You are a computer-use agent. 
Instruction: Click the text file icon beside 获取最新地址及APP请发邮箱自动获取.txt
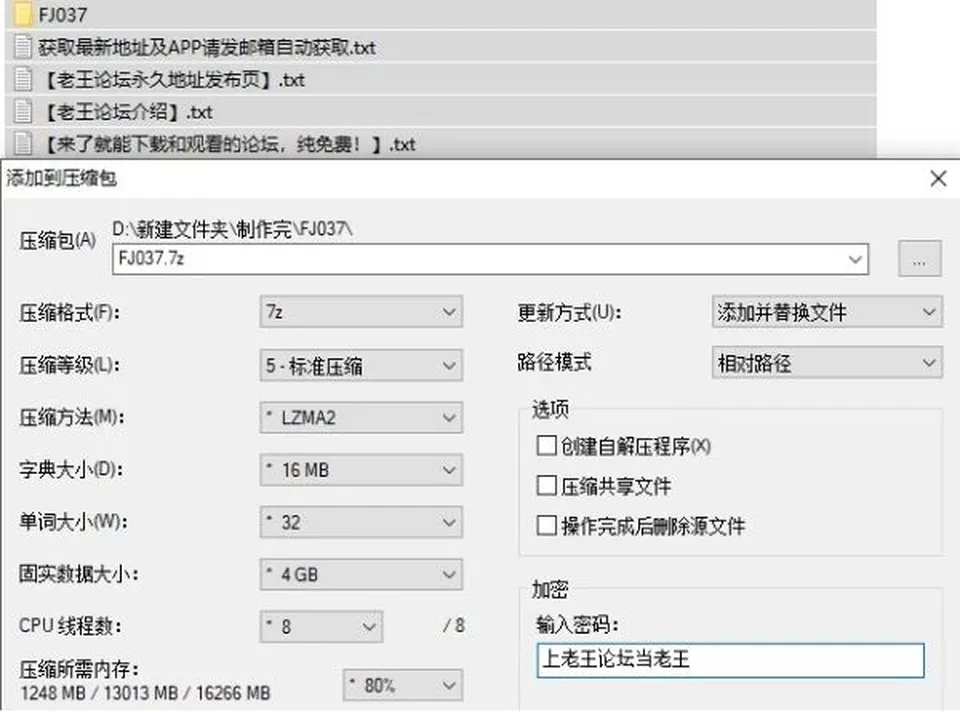point(23,47)
